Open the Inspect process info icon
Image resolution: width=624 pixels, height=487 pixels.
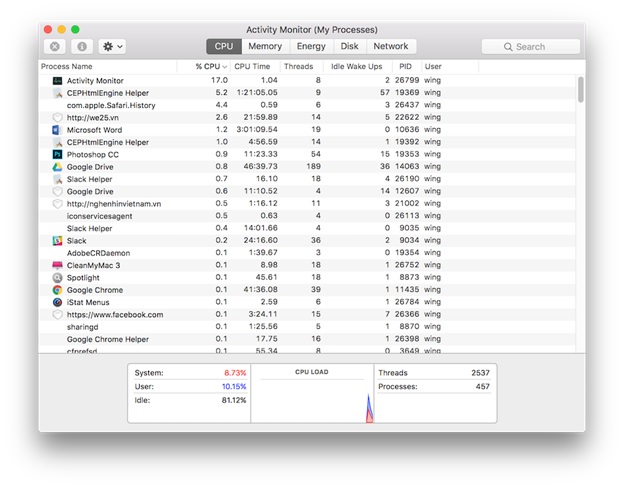click(82, 47)
